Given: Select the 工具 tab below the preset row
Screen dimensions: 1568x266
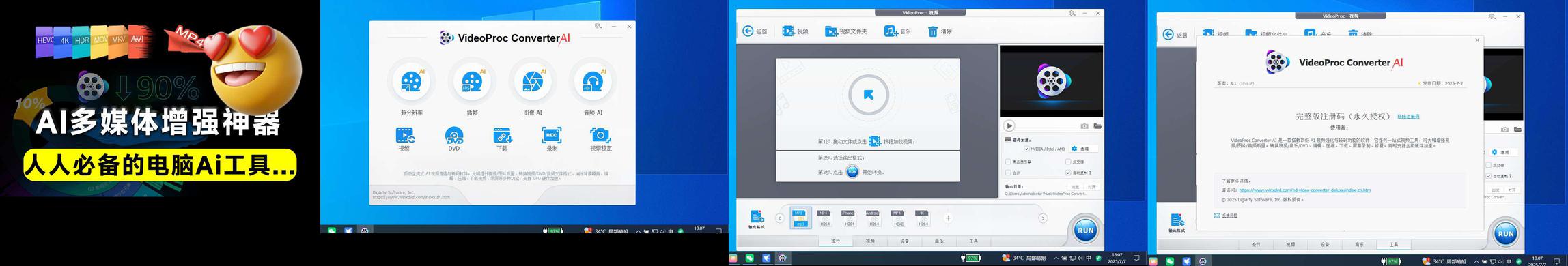Looking at the screenshot, I should tap(973, 241).
